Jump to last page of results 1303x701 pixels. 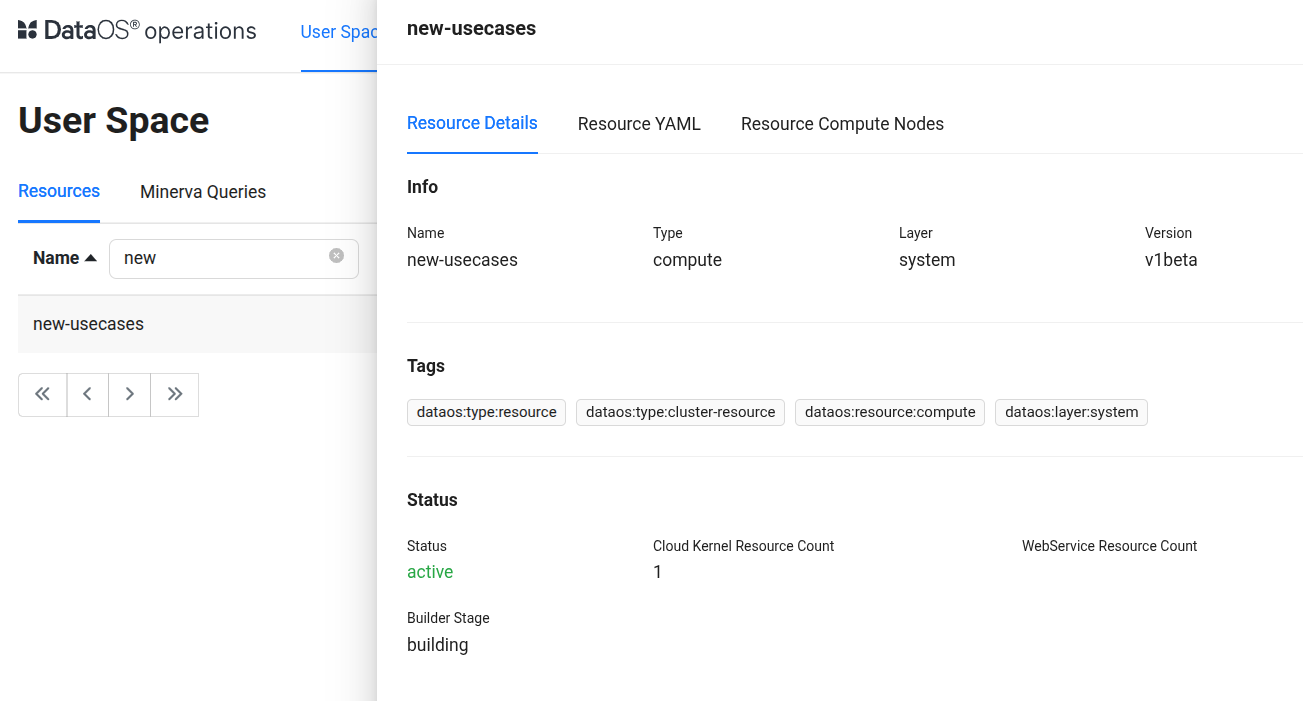[175, 394]
